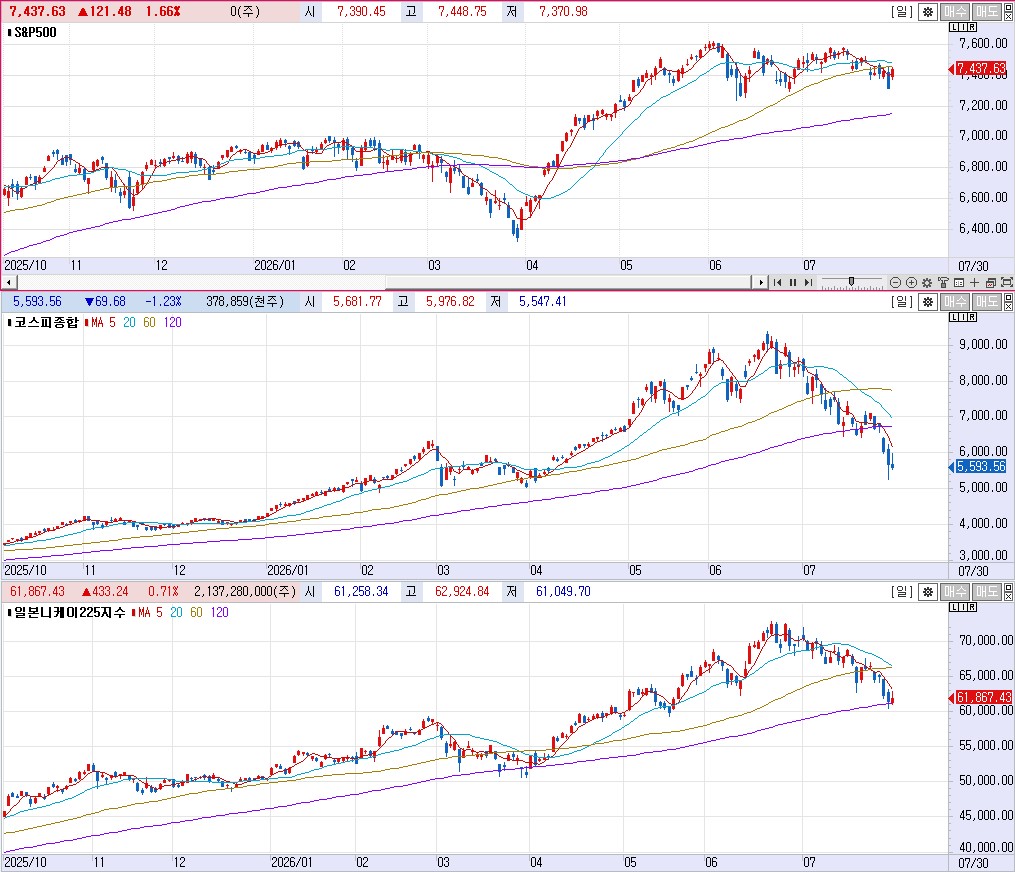Image resolution: width=1015 pixels, height=872 pixels.
Task: Click 매수 button in S&P500 header
Action: (955, 12)
